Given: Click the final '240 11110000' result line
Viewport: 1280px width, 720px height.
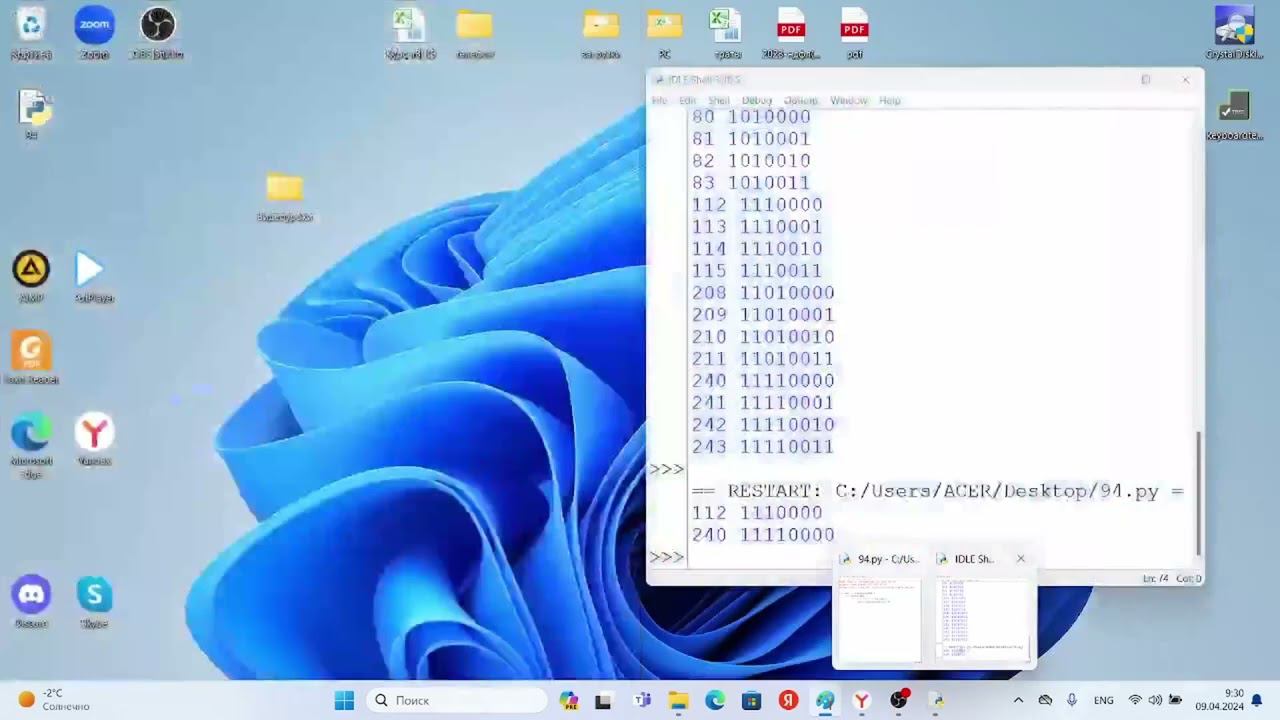Looking at the screenshot, I should pos(763,535).
